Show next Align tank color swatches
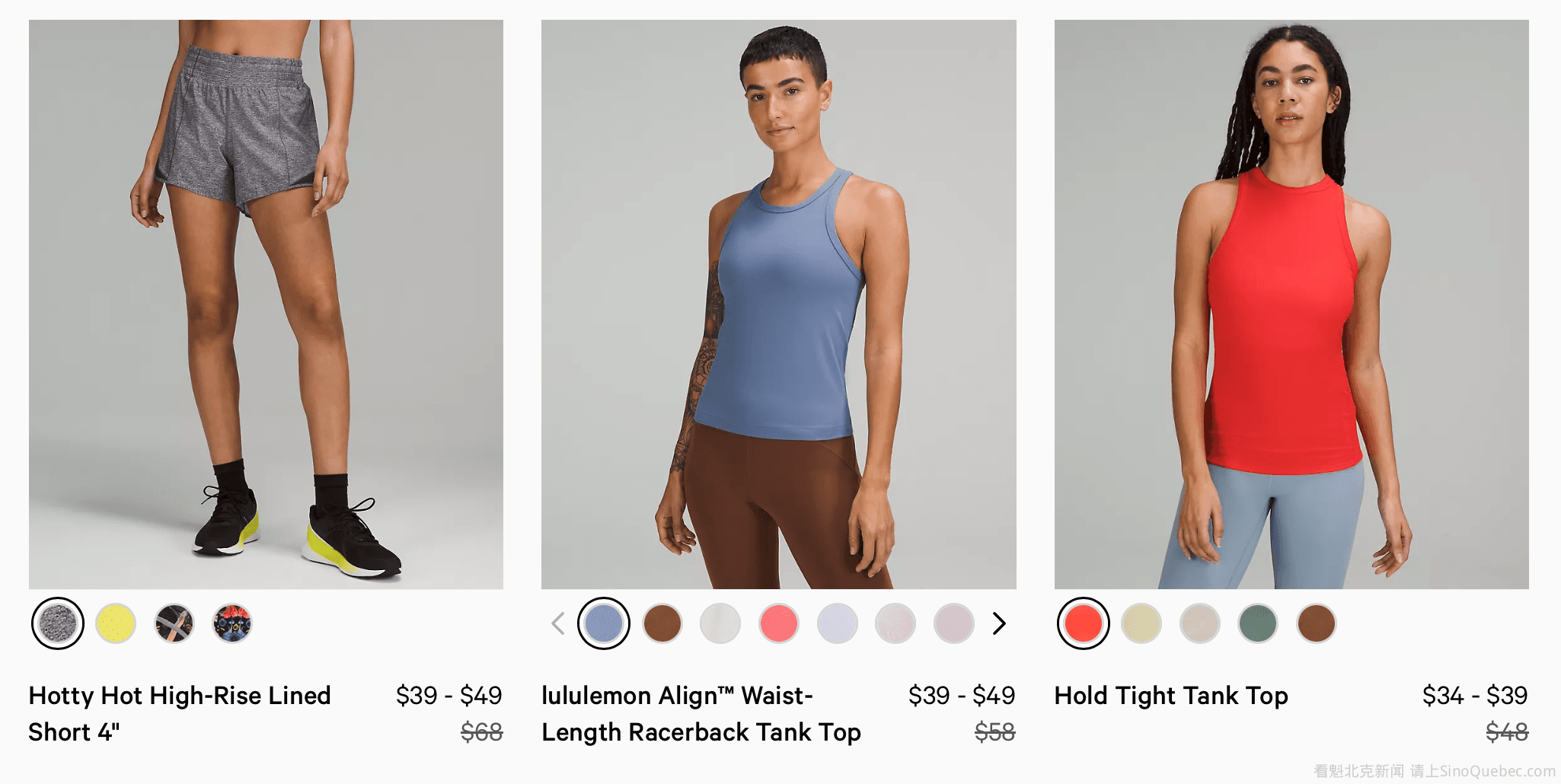The height and width of the screenshot is (784, 1561). (1000, 623)
